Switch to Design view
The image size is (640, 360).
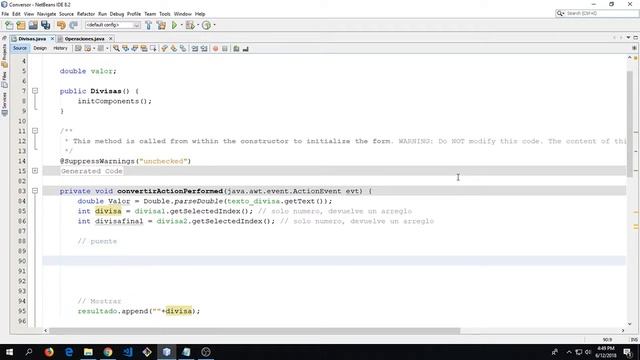coord(40,48)
